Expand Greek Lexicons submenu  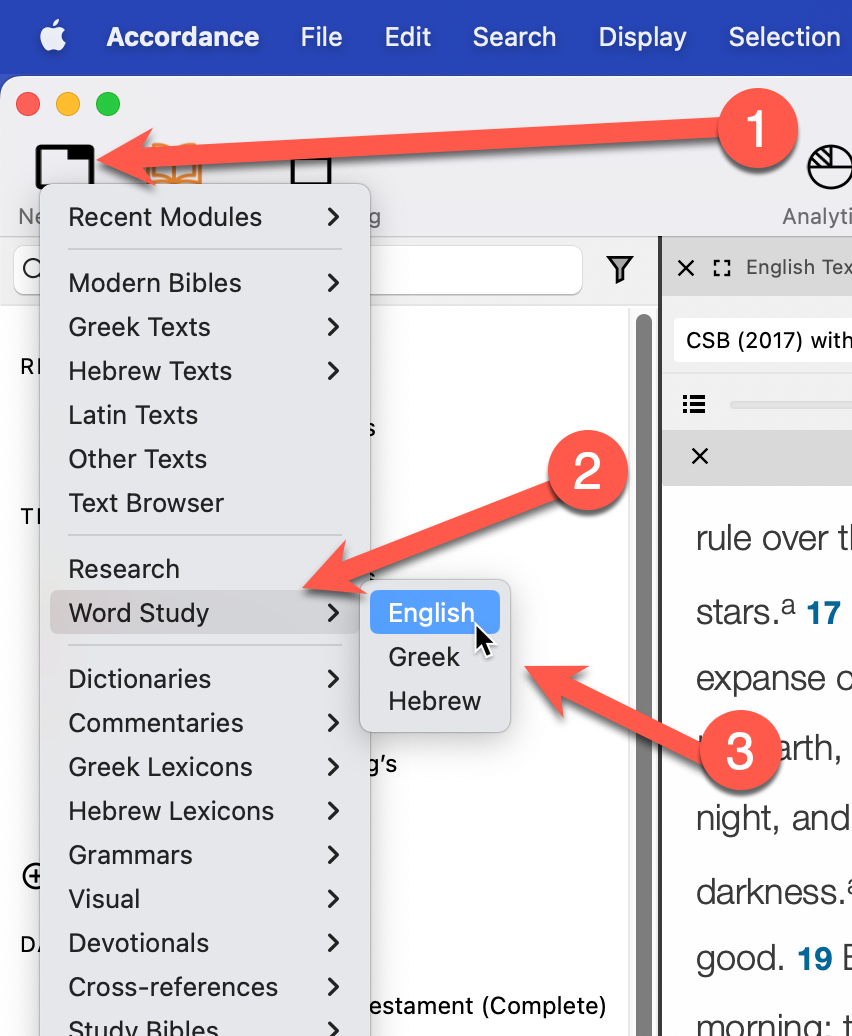point(205,766)
